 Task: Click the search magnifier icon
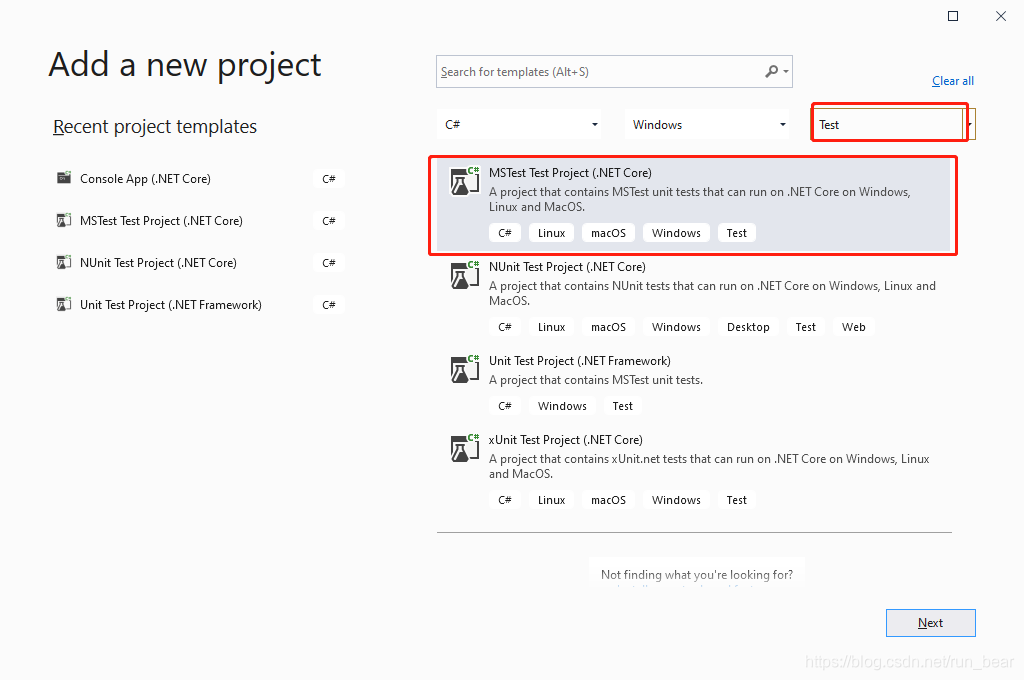pos(771,71)
